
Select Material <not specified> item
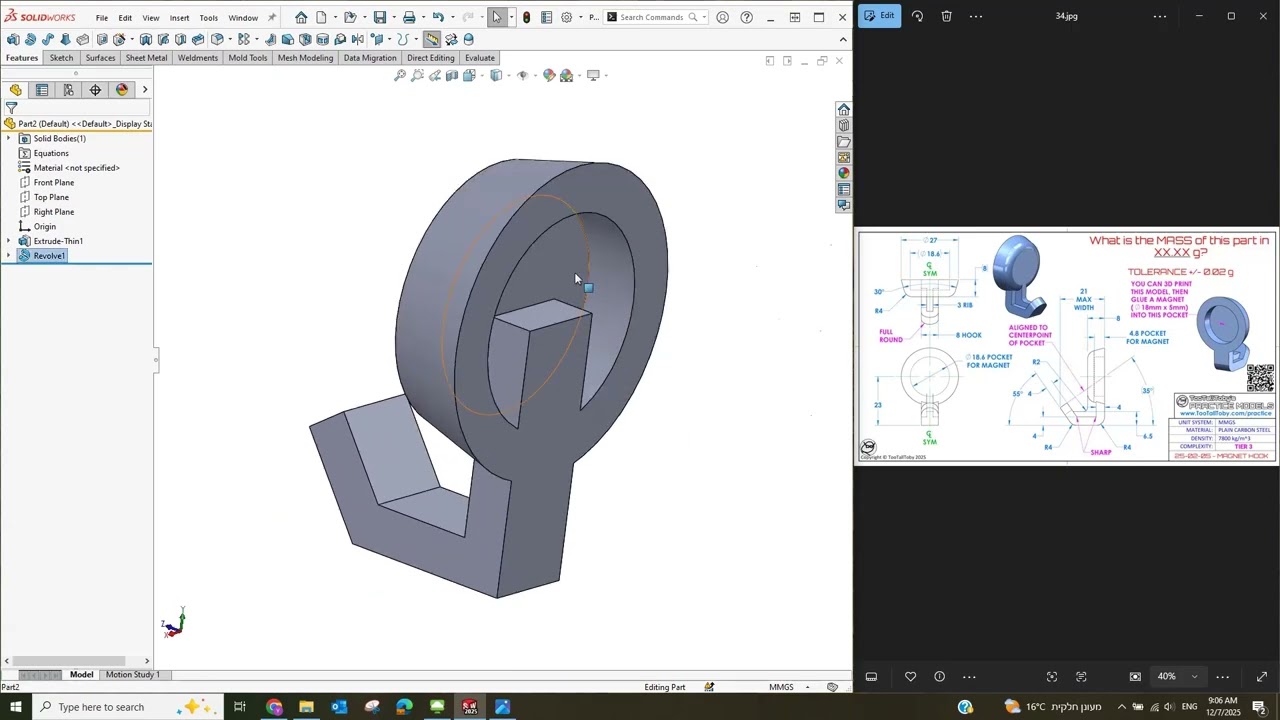76,168
